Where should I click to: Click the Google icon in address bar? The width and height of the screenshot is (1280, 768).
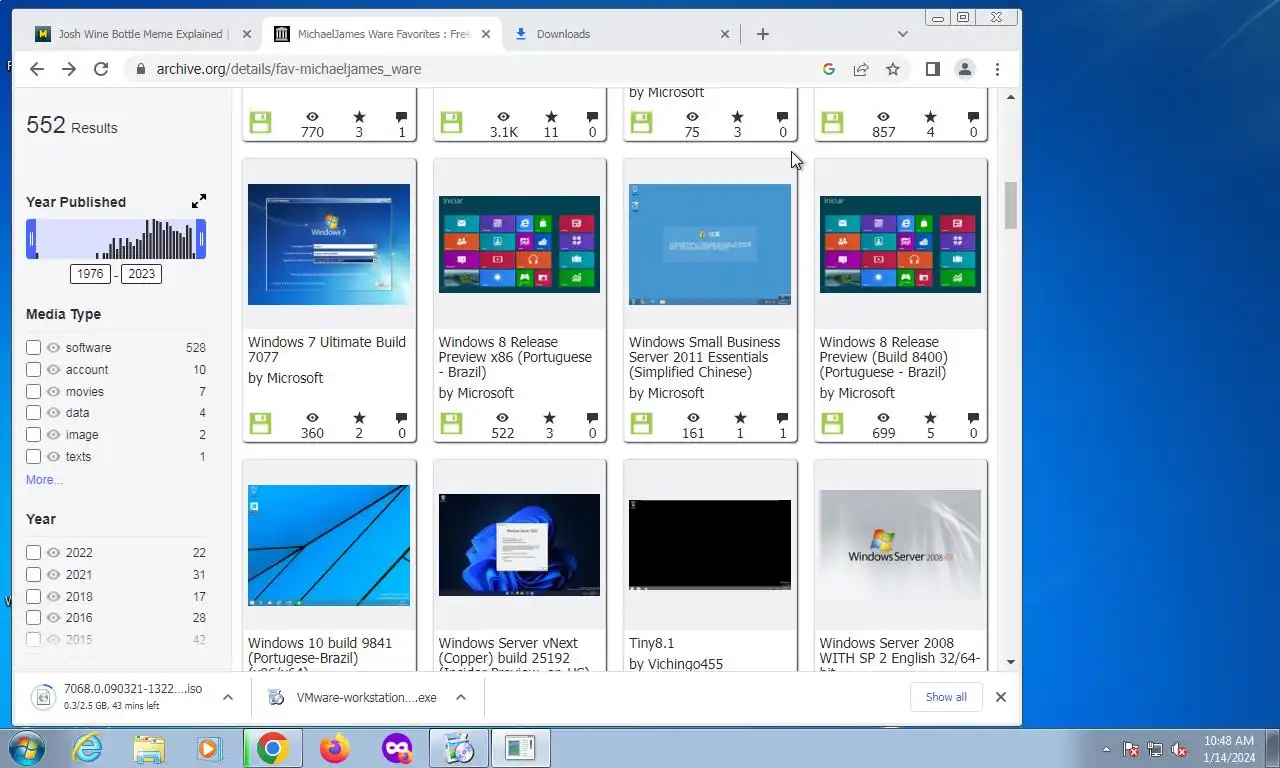click(x=828, y=69)
